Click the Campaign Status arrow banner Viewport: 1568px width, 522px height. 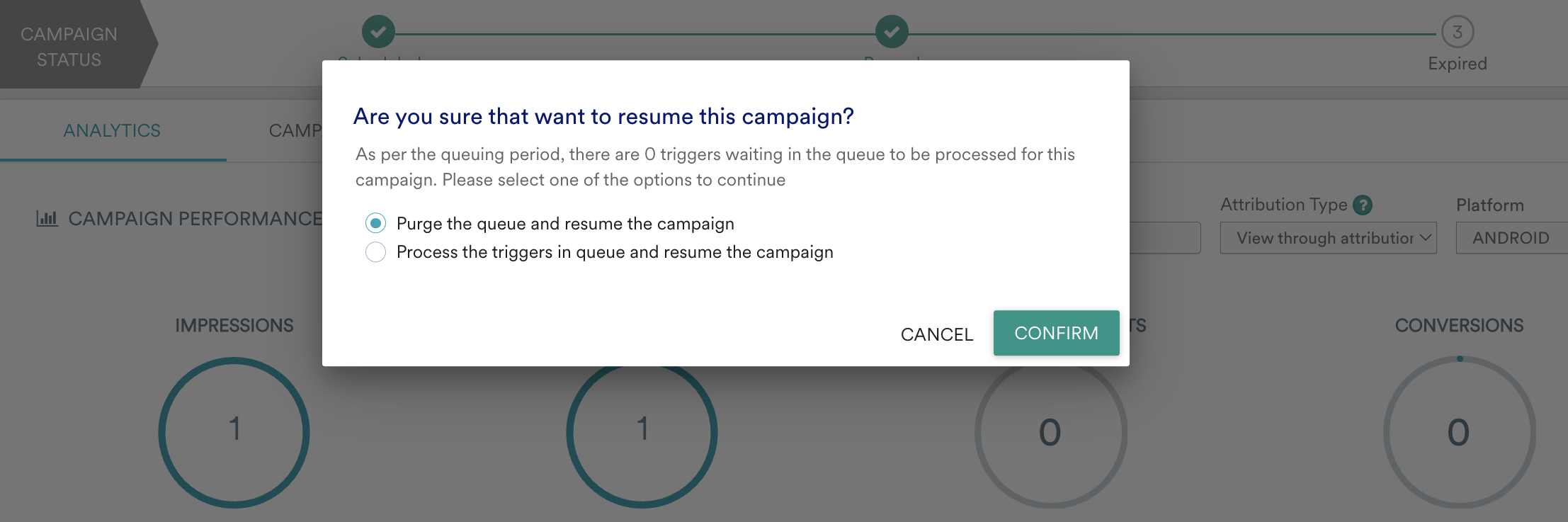point(69,44)
